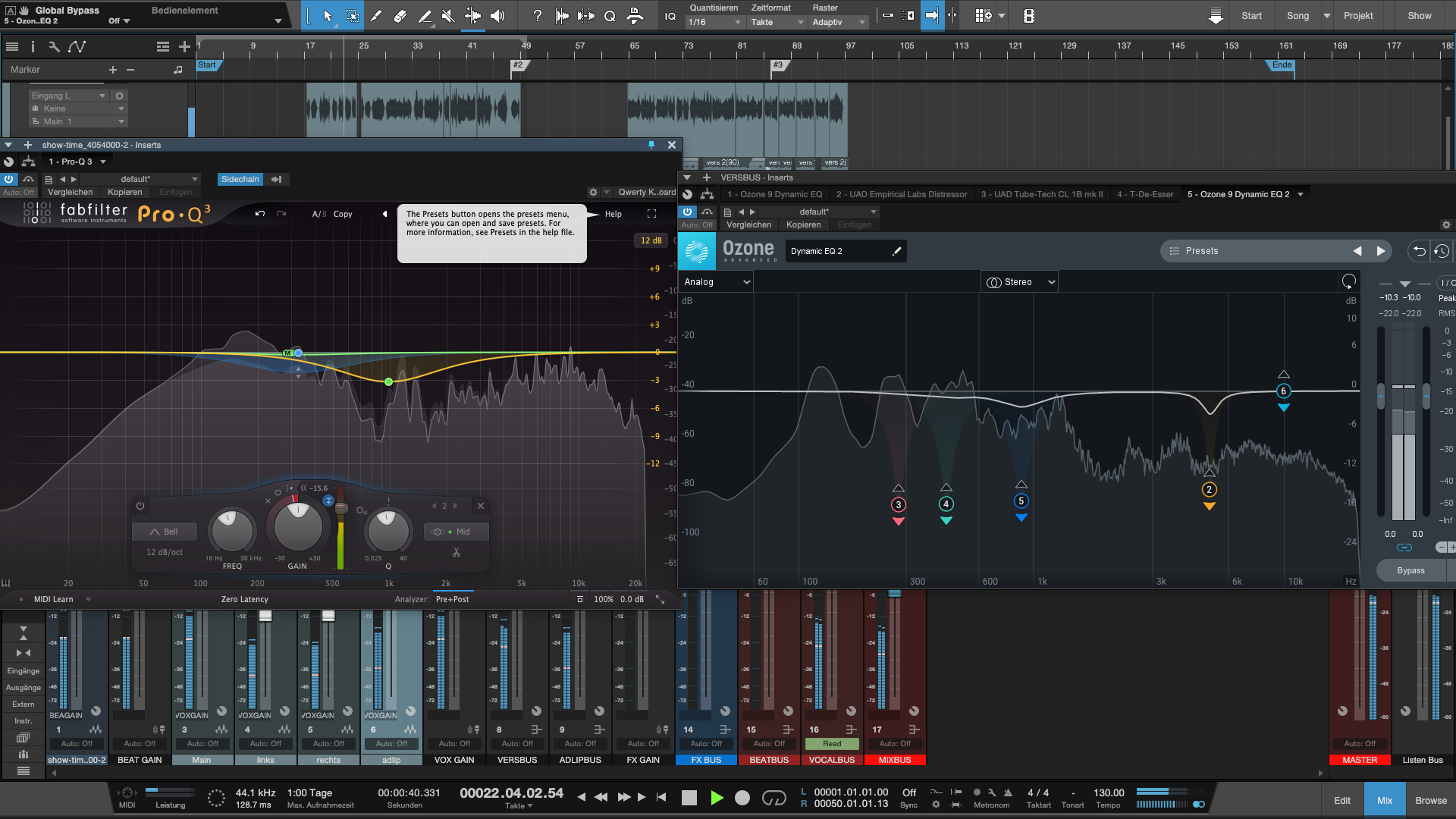Expand the Eingang L input dropdown
Image resolution: width=1456 pixels, height=819 pixels.
click(x=68, y=96)
